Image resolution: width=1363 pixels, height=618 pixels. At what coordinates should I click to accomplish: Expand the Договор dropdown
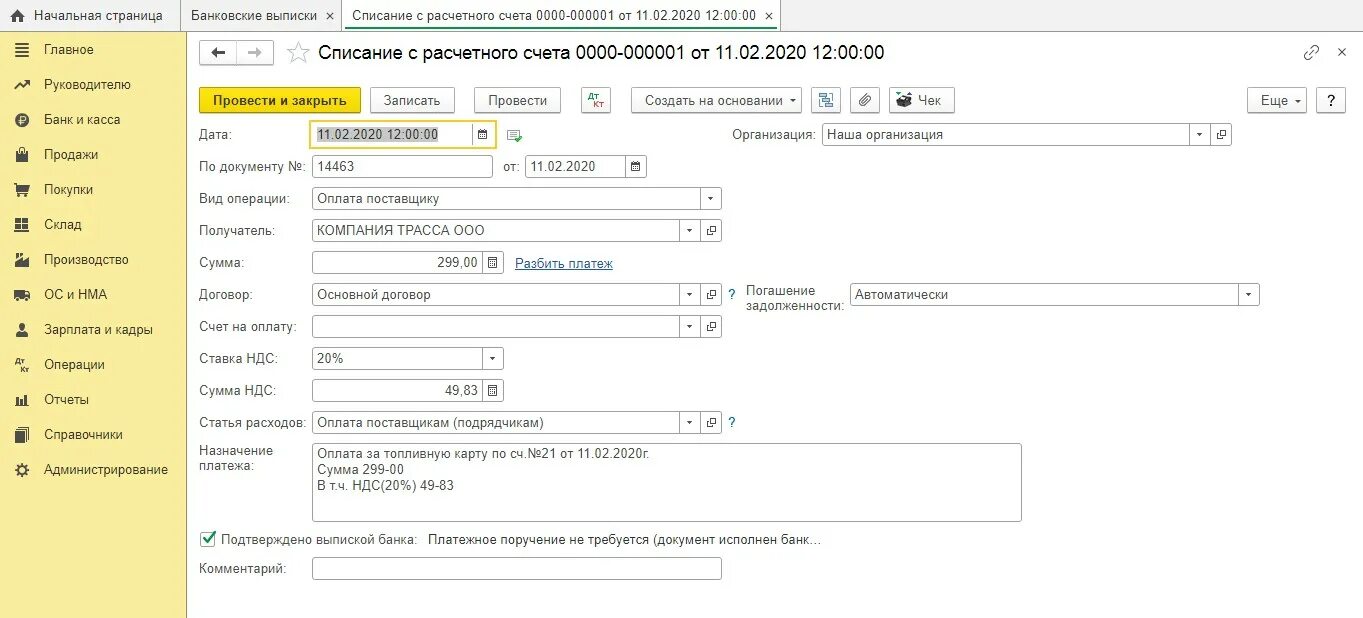pos(690,294)
